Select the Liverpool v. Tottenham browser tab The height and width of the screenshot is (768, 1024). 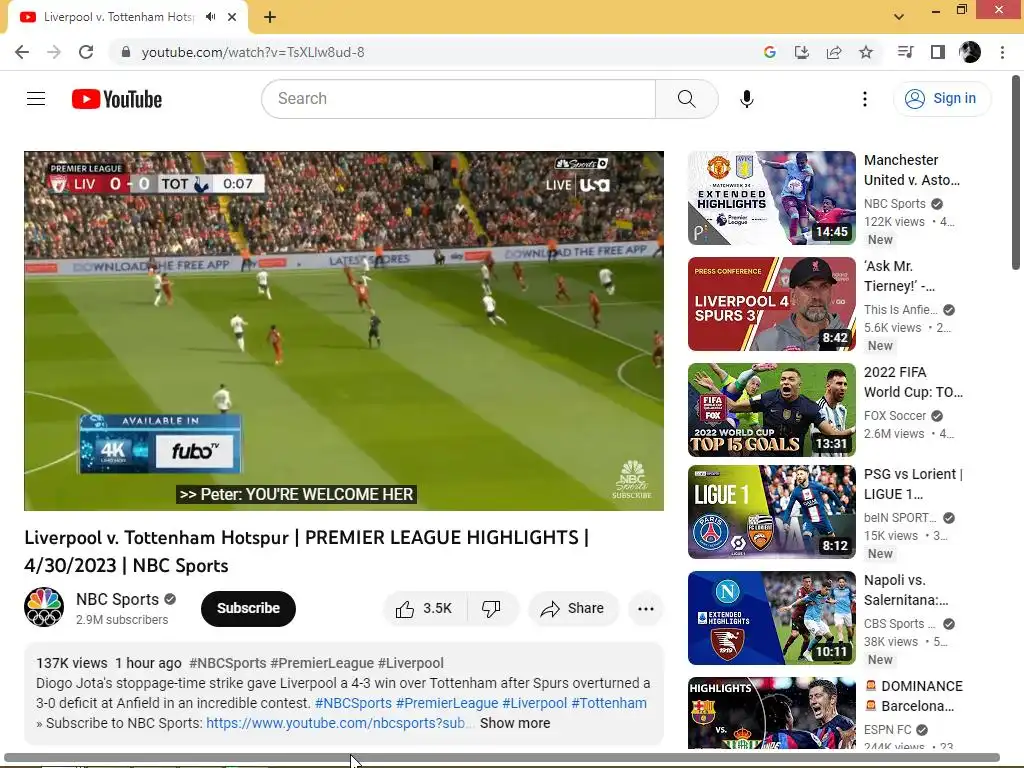click(128, 17)
